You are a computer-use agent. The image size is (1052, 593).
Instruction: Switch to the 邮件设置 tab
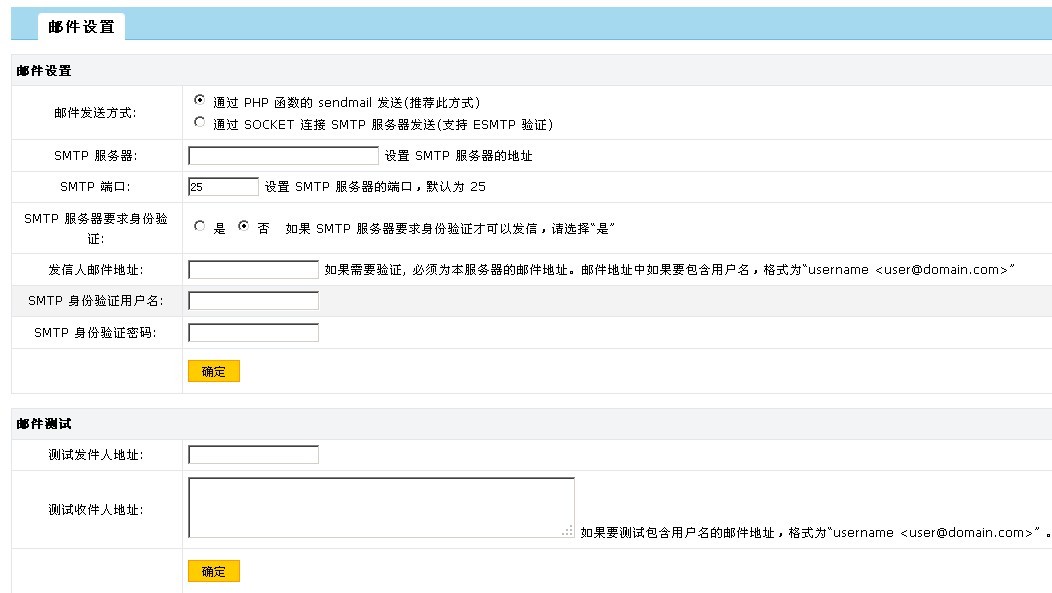(x=81, y=27)
